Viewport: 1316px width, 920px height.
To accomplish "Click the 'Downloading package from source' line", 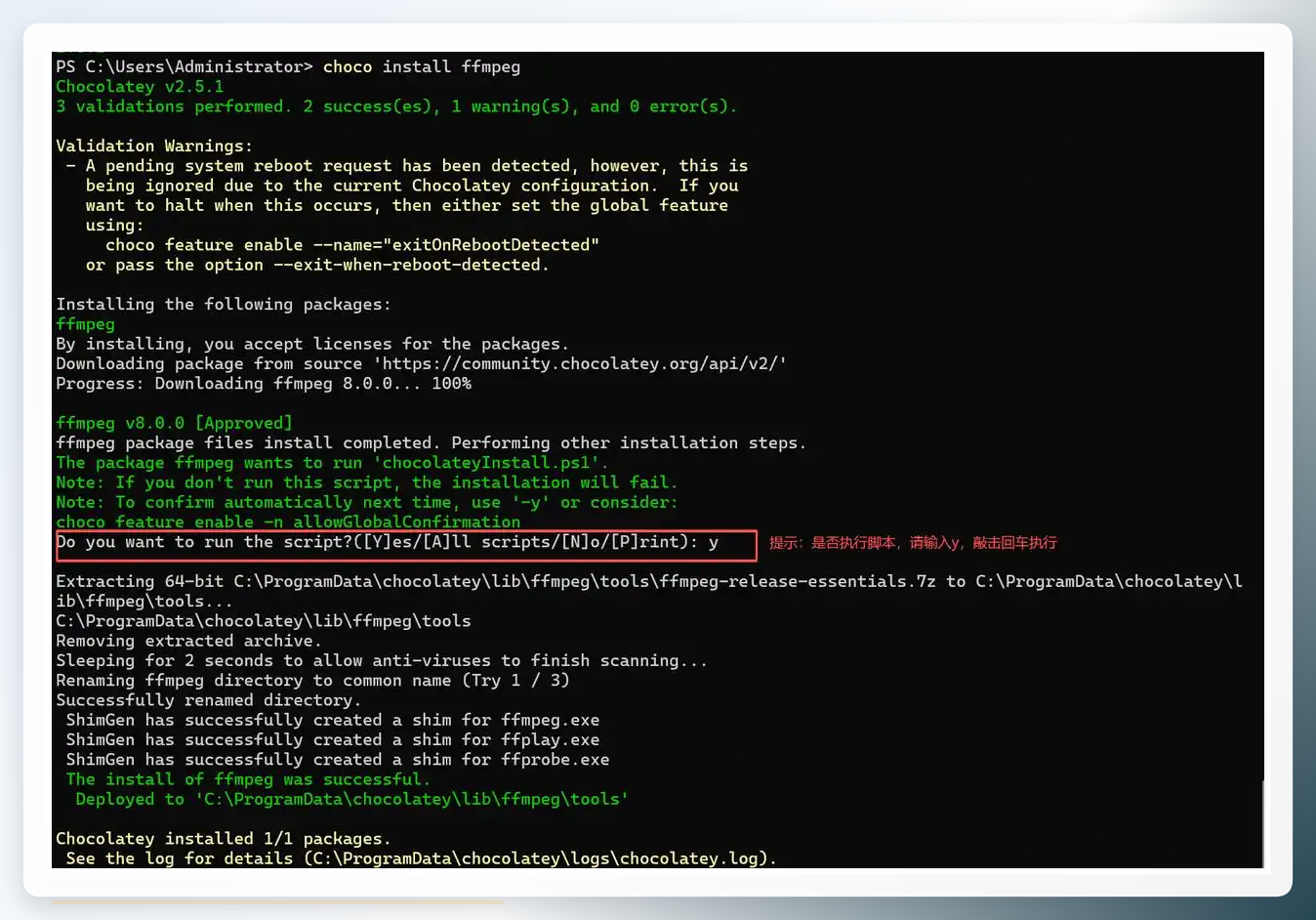I will click(x=422, y=364).
